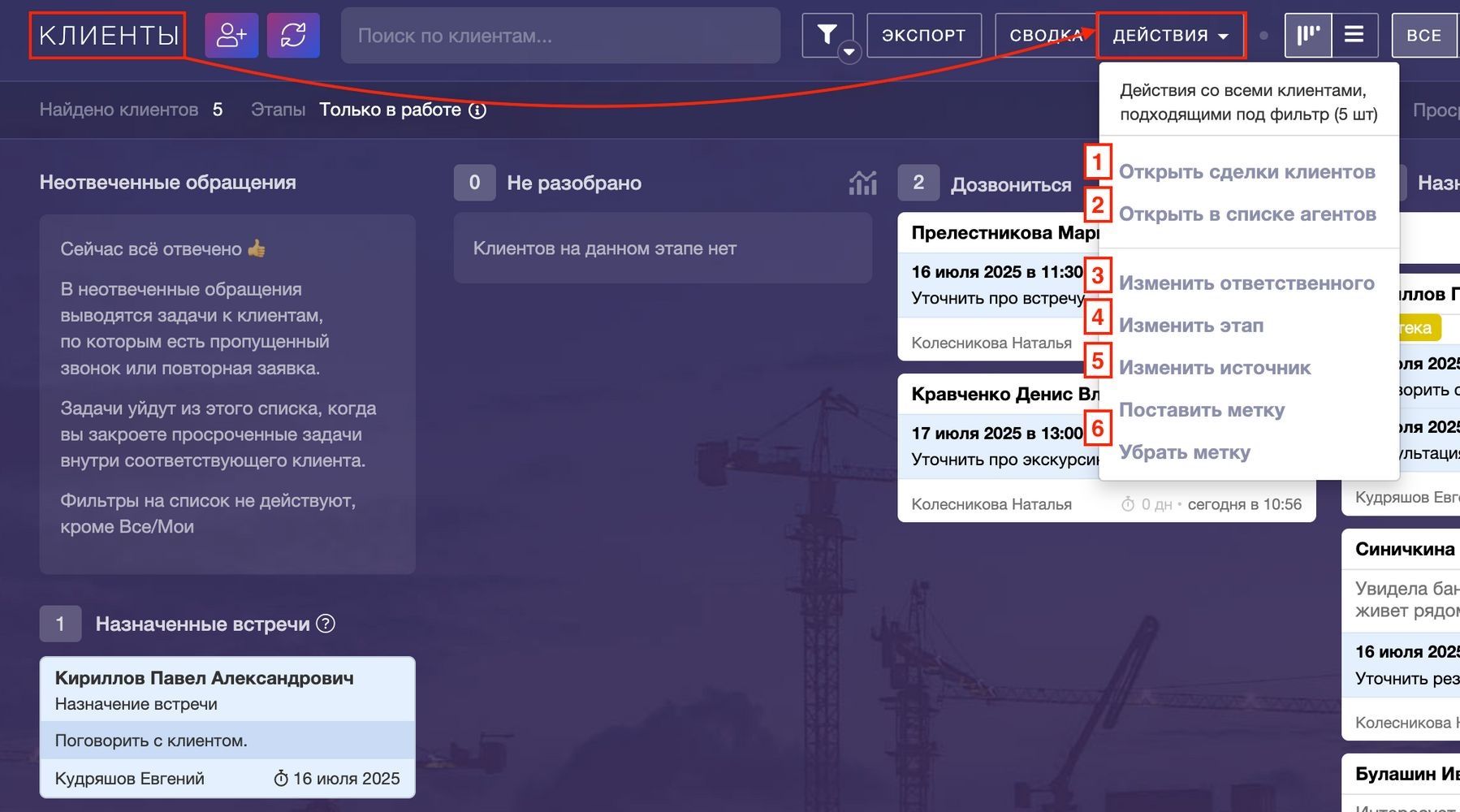Click сегодня в 10:56 timestamp
The height and width of the screenshot is (812, 1460).
[1245, 504]
